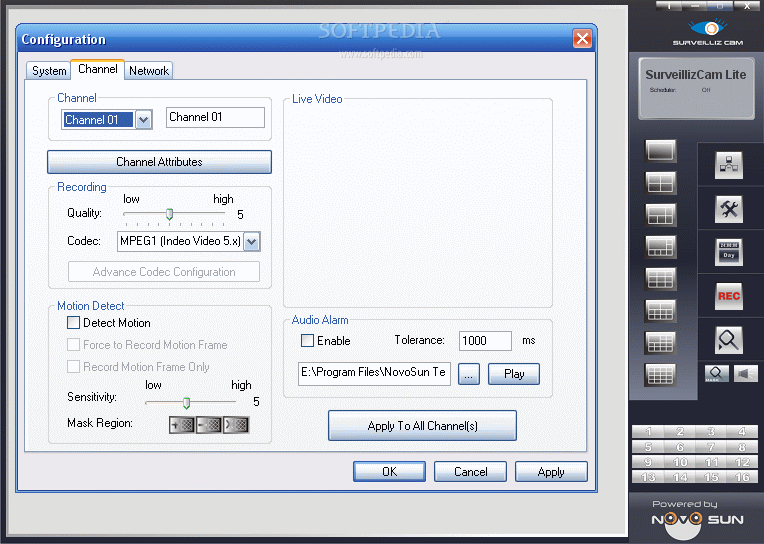Click the Apply button
Image resolution: width=764 pixels, height=544 pixels.
(x=551, y=471)
